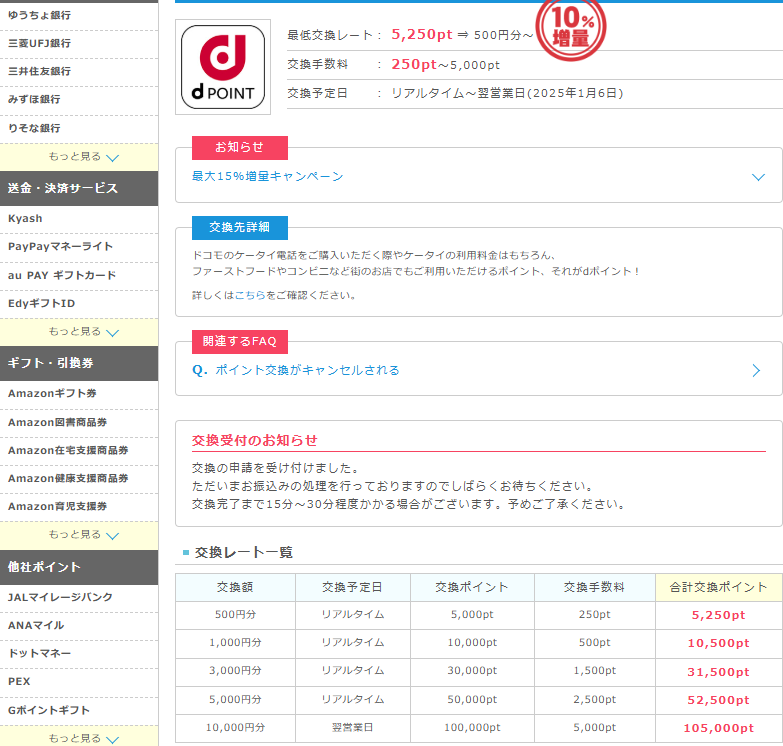This screenshot has width=783, height=746.
Task: Show more 送金・決済サービス options
Action: pos(84,332)
